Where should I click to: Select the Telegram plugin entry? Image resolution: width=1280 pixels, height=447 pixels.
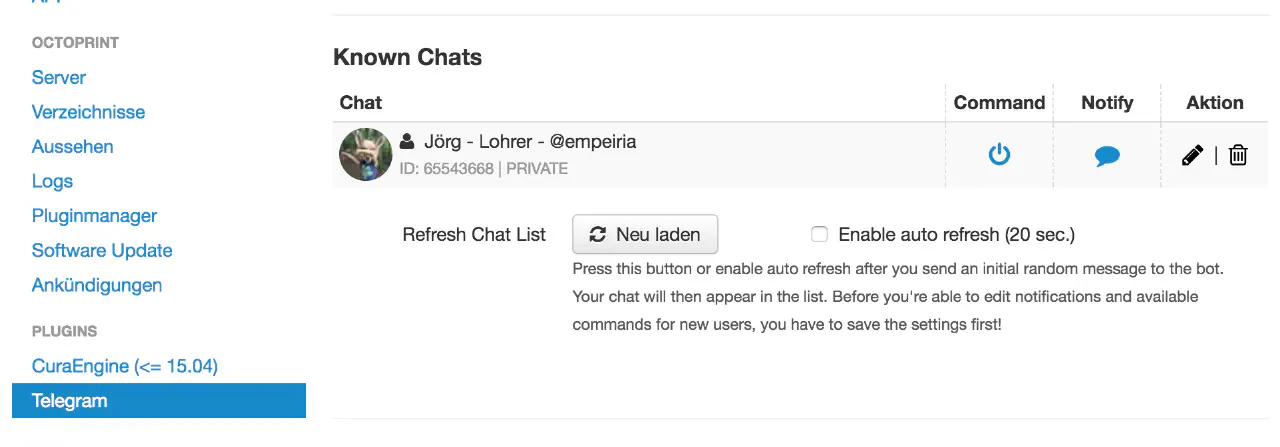tap(69, 401)
